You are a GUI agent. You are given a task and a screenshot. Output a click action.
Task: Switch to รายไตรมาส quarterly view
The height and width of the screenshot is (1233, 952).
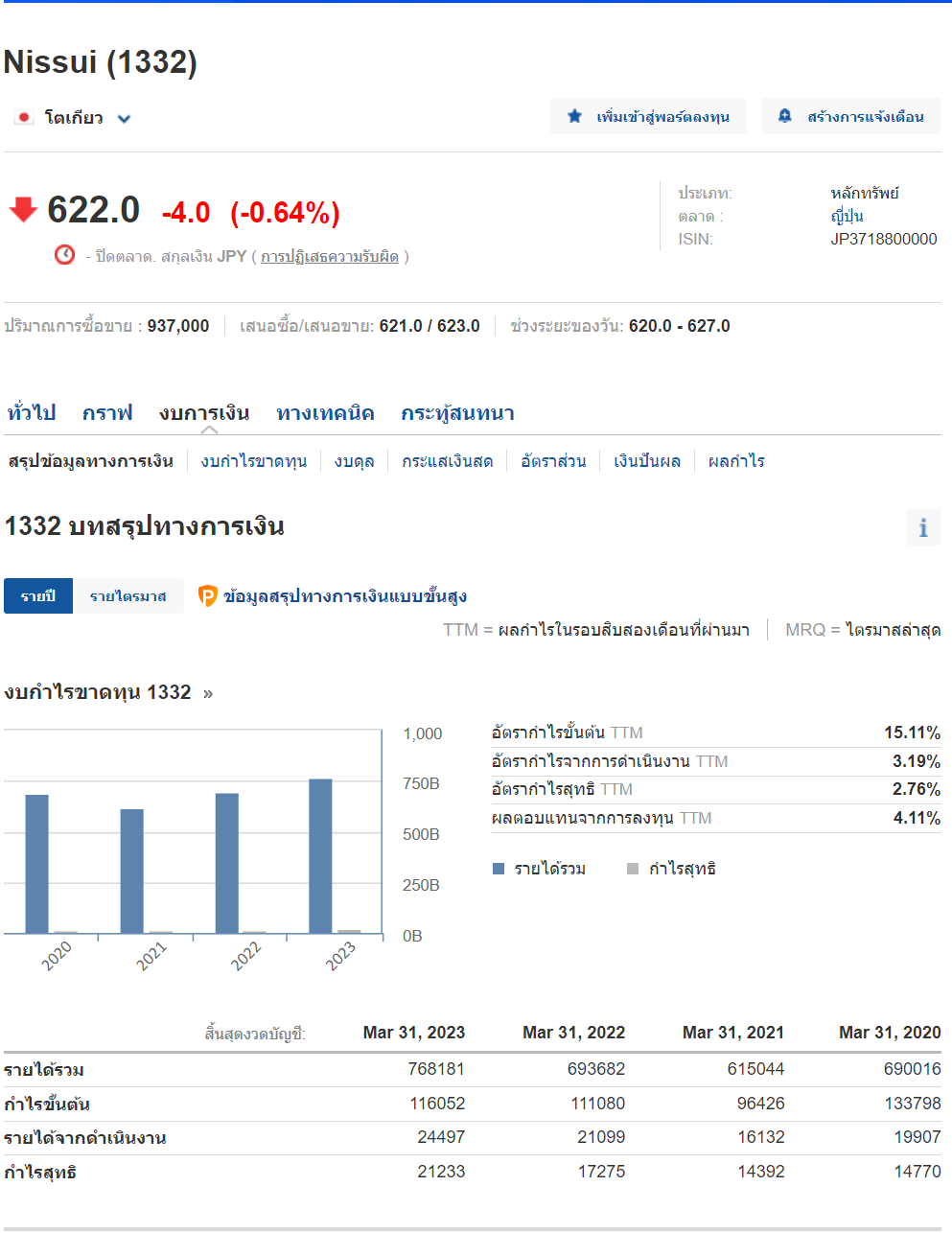(128, 596)
